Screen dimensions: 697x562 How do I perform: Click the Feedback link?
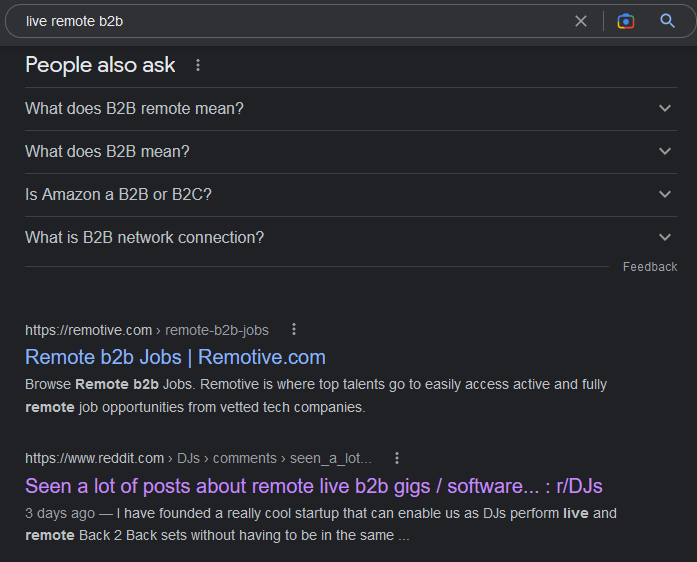650,267
